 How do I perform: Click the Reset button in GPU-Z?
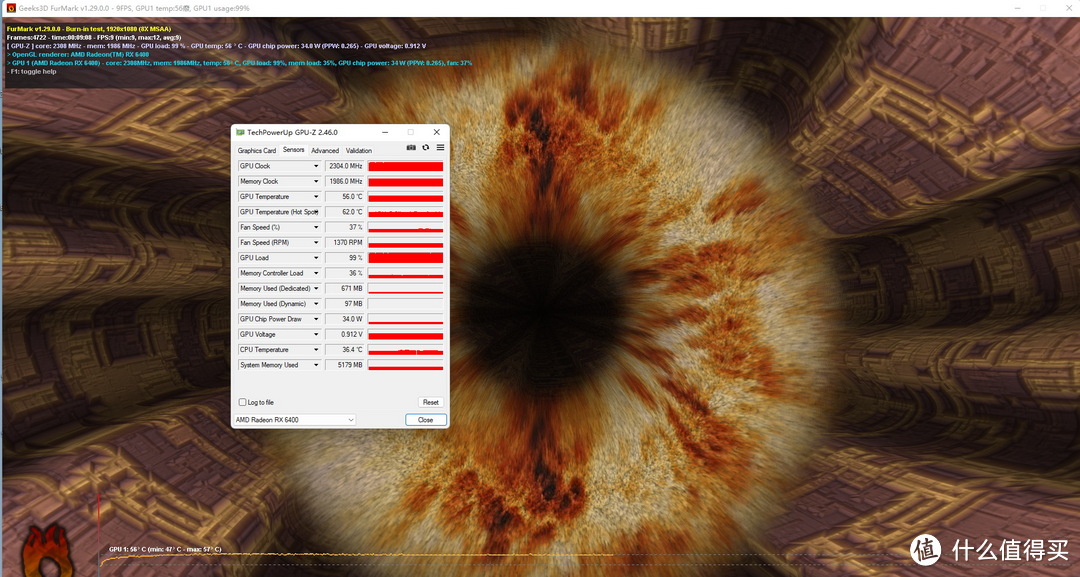tap(430, 402)
